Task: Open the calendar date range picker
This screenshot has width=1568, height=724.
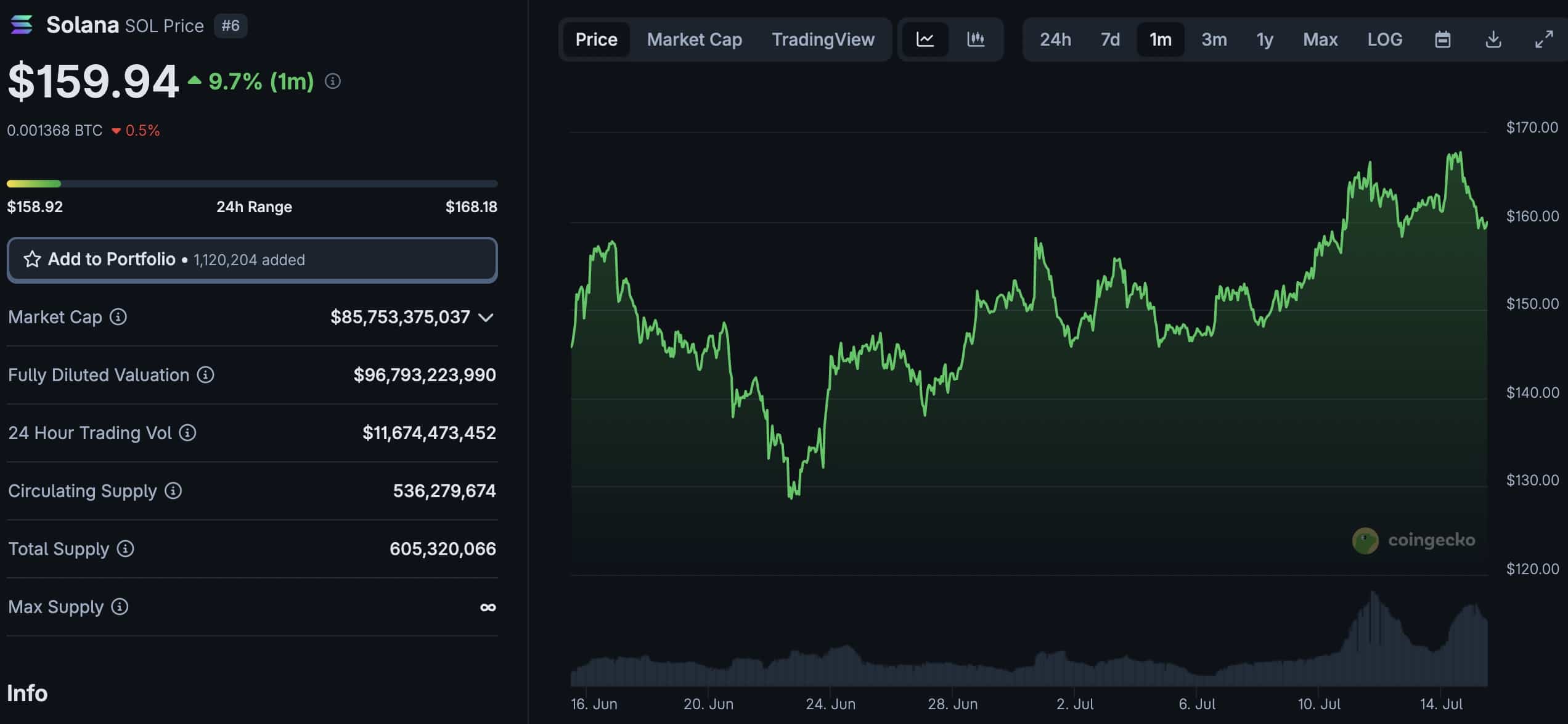Action: pos(1442,39)
